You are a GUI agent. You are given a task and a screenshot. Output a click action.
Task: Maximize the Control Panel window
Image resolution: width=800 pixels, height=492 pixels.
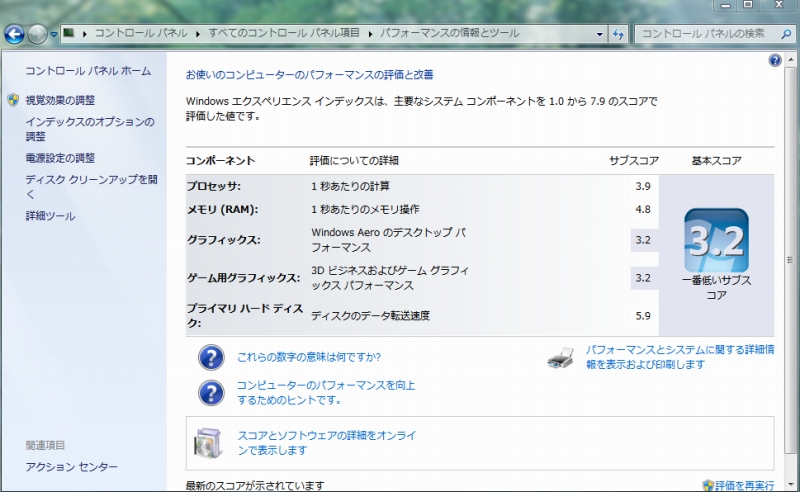(748, 5)
